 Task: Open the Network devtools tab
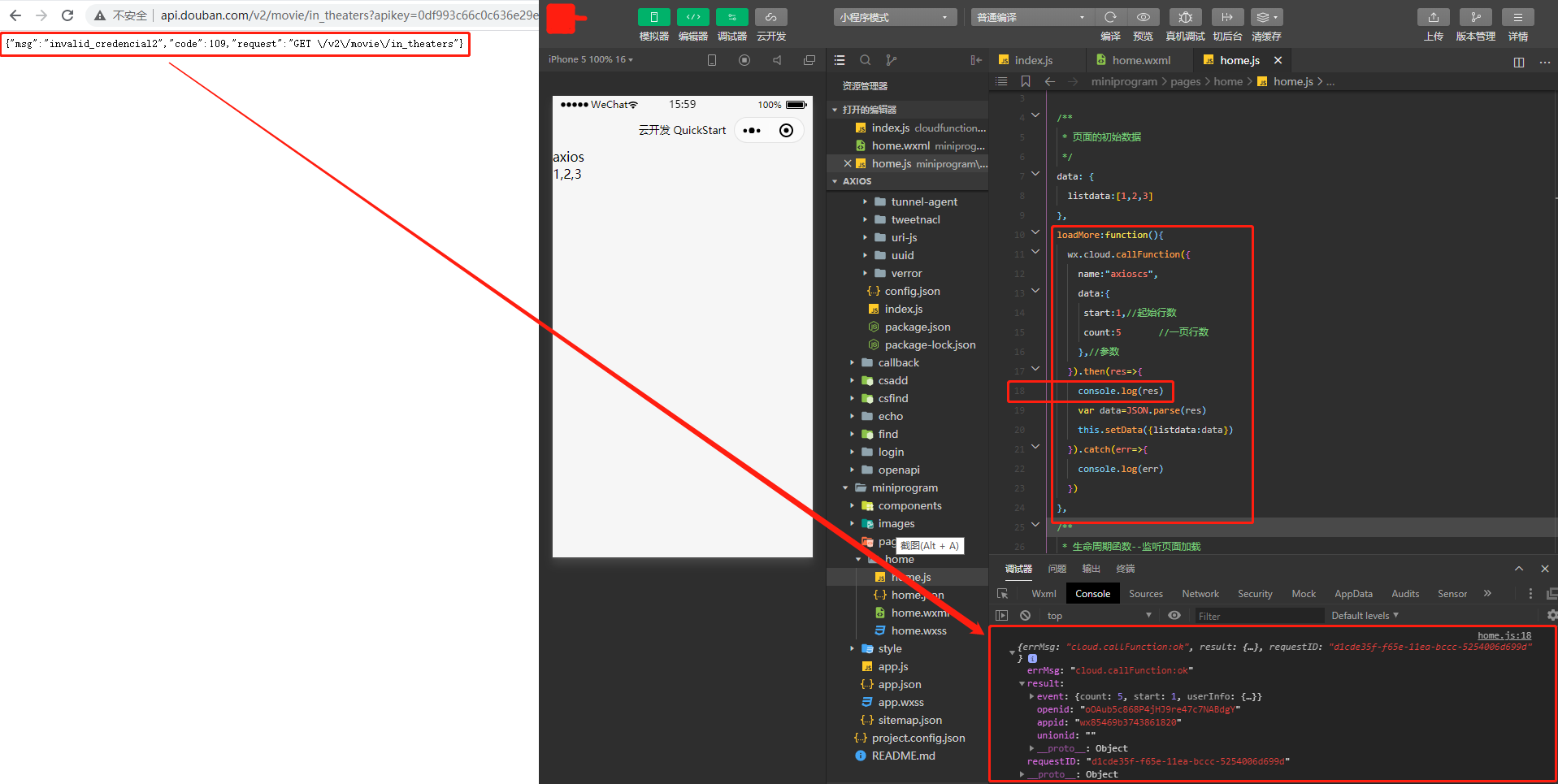[1200, 594]
